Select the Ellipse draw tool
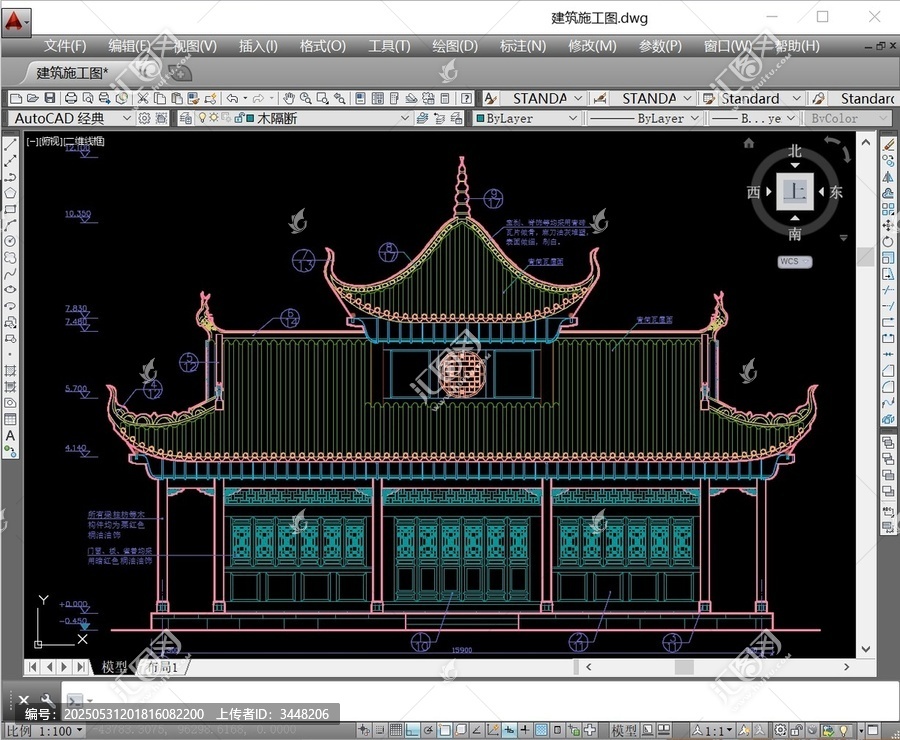 (x=10, y=289)
